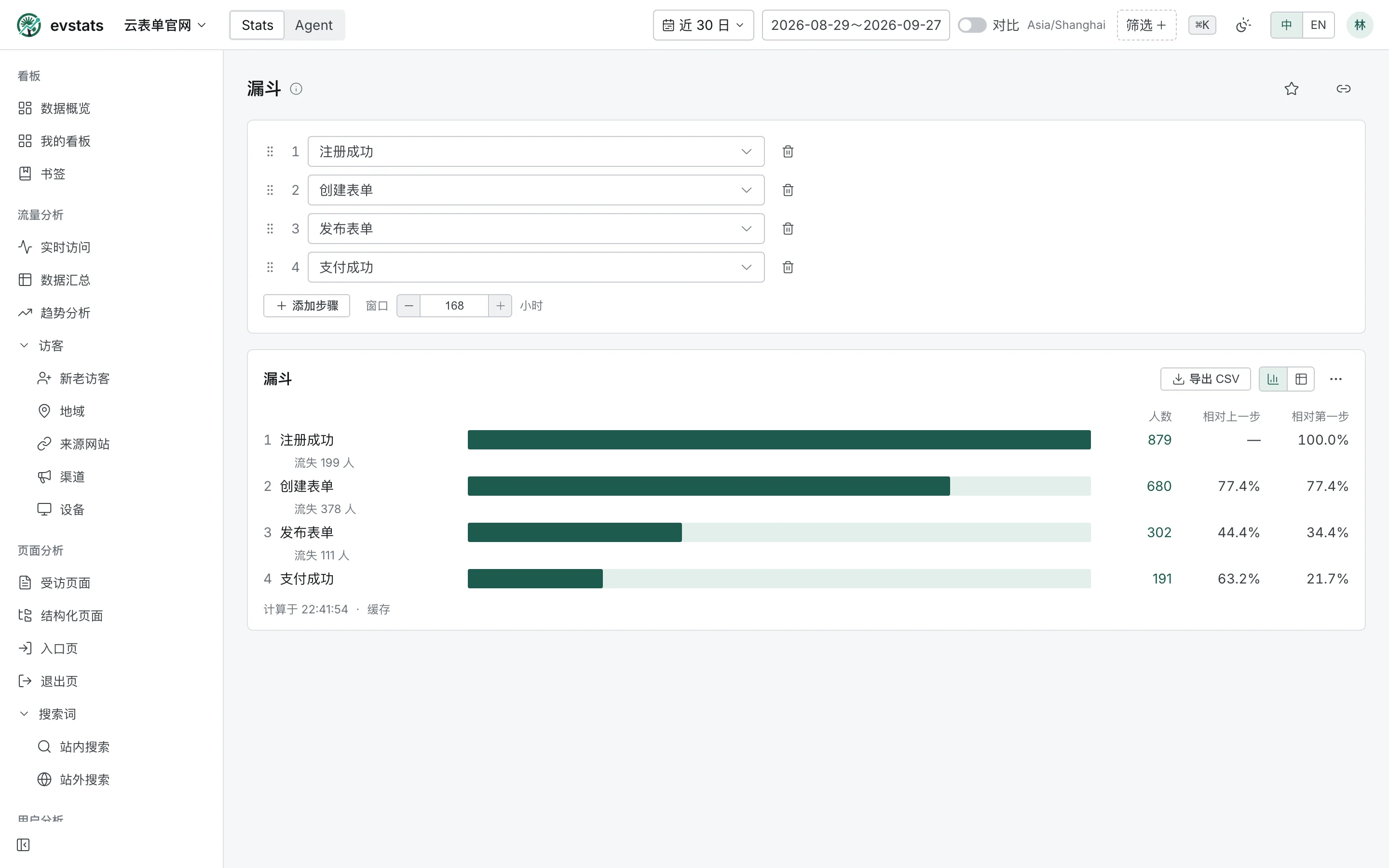The image size is (1389, 868).
Task: Bookmark this funnel with the star icon
Action: tap(1292, 88)
